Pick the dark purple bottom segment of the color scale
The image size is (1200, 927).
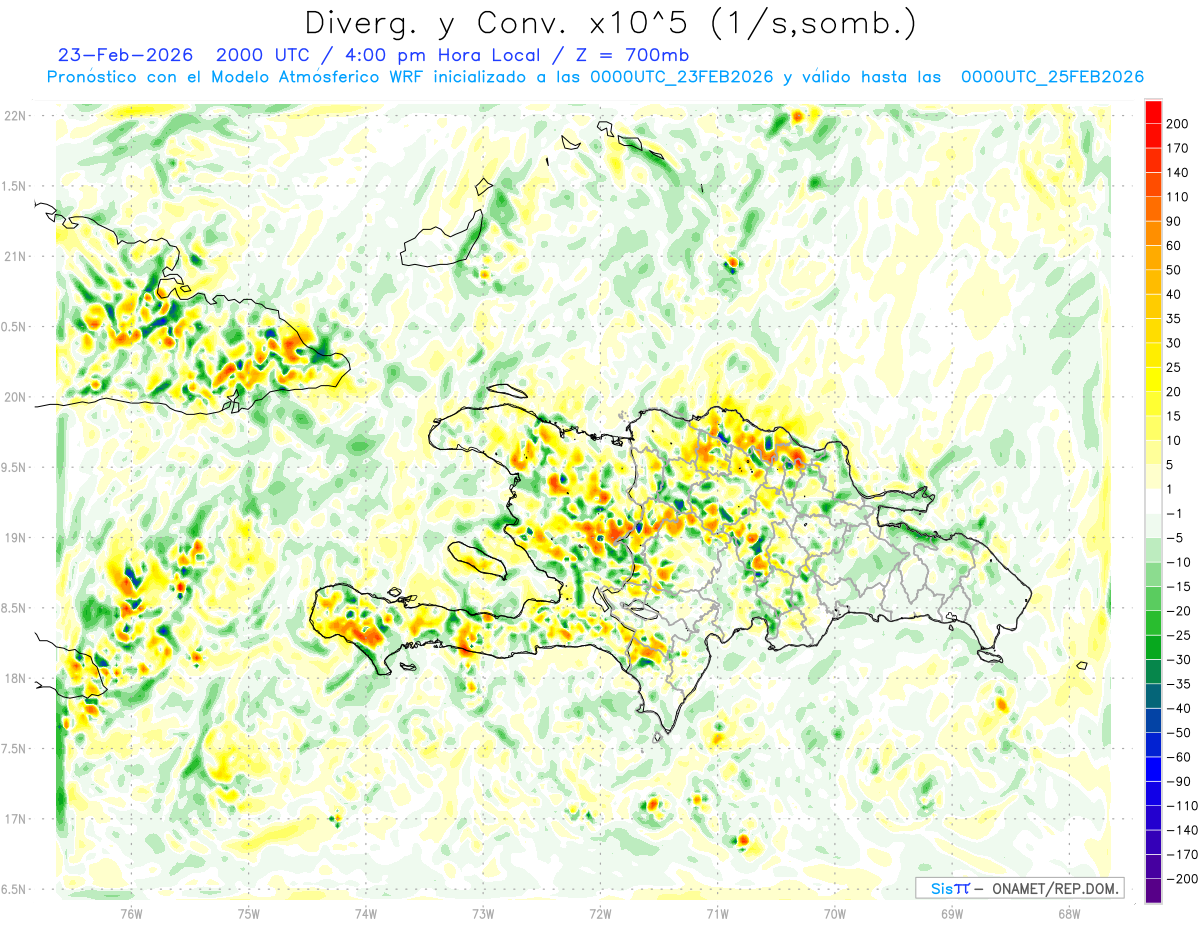tap(1153, 891)
